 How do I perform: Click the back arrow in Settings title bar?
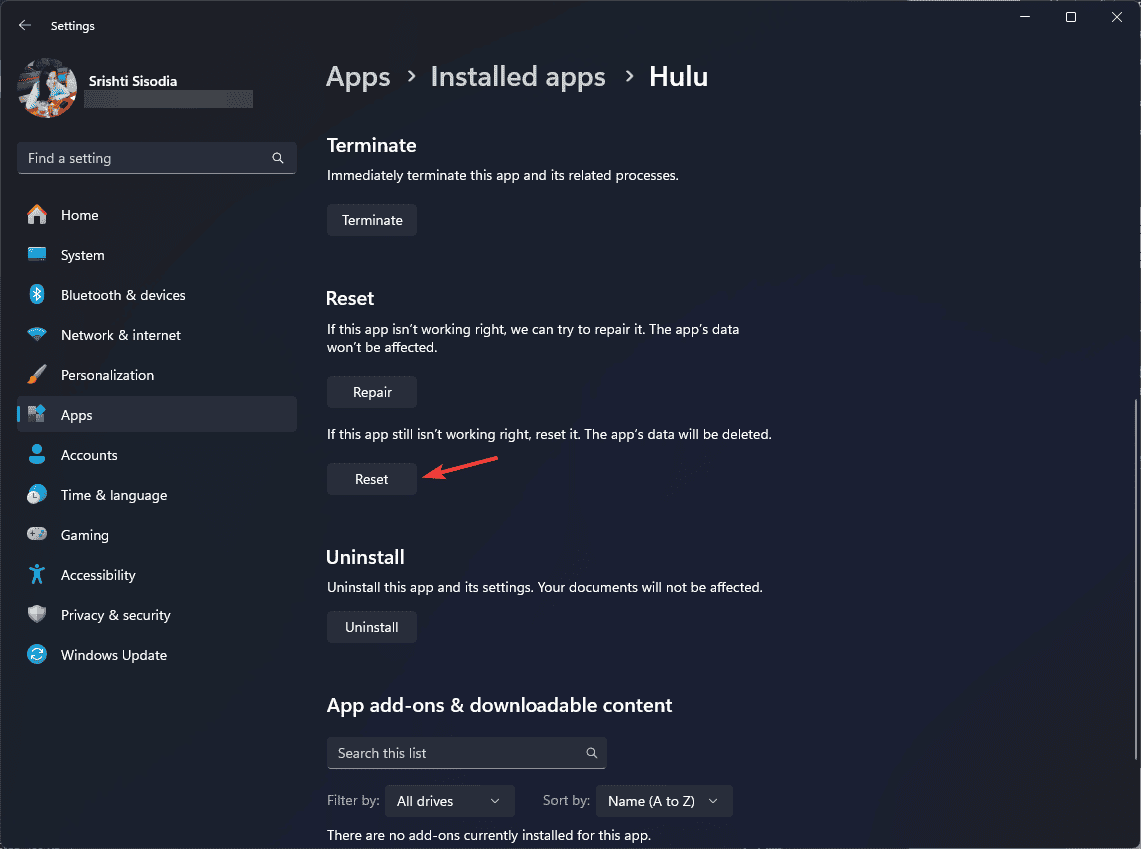[x=25, y=25]
